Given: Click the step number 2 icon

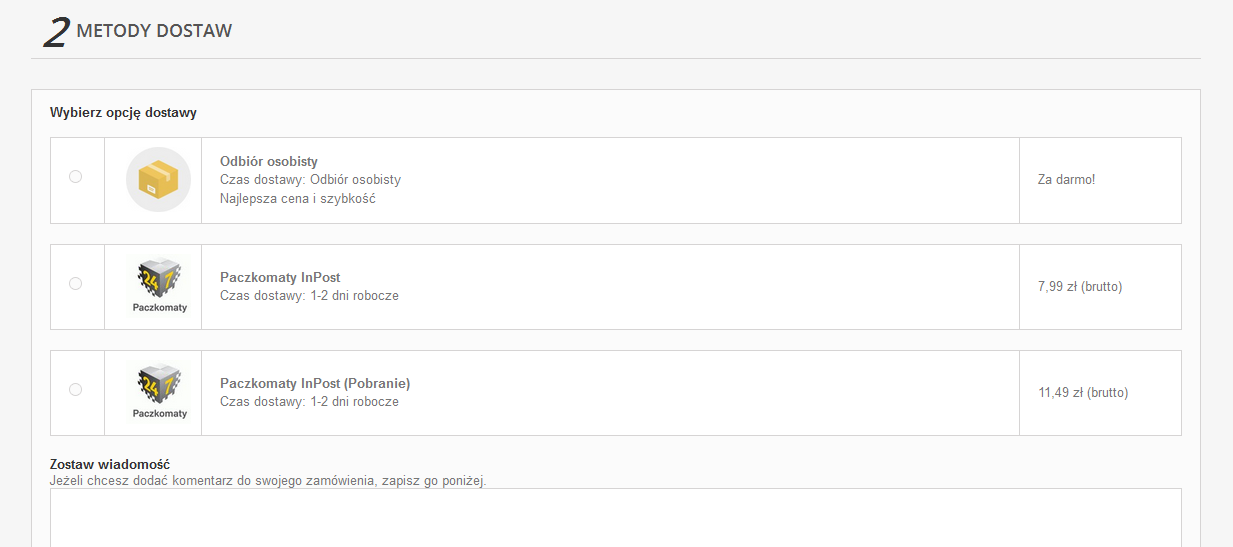Looking at the screenshot, I should click(56, 32).
